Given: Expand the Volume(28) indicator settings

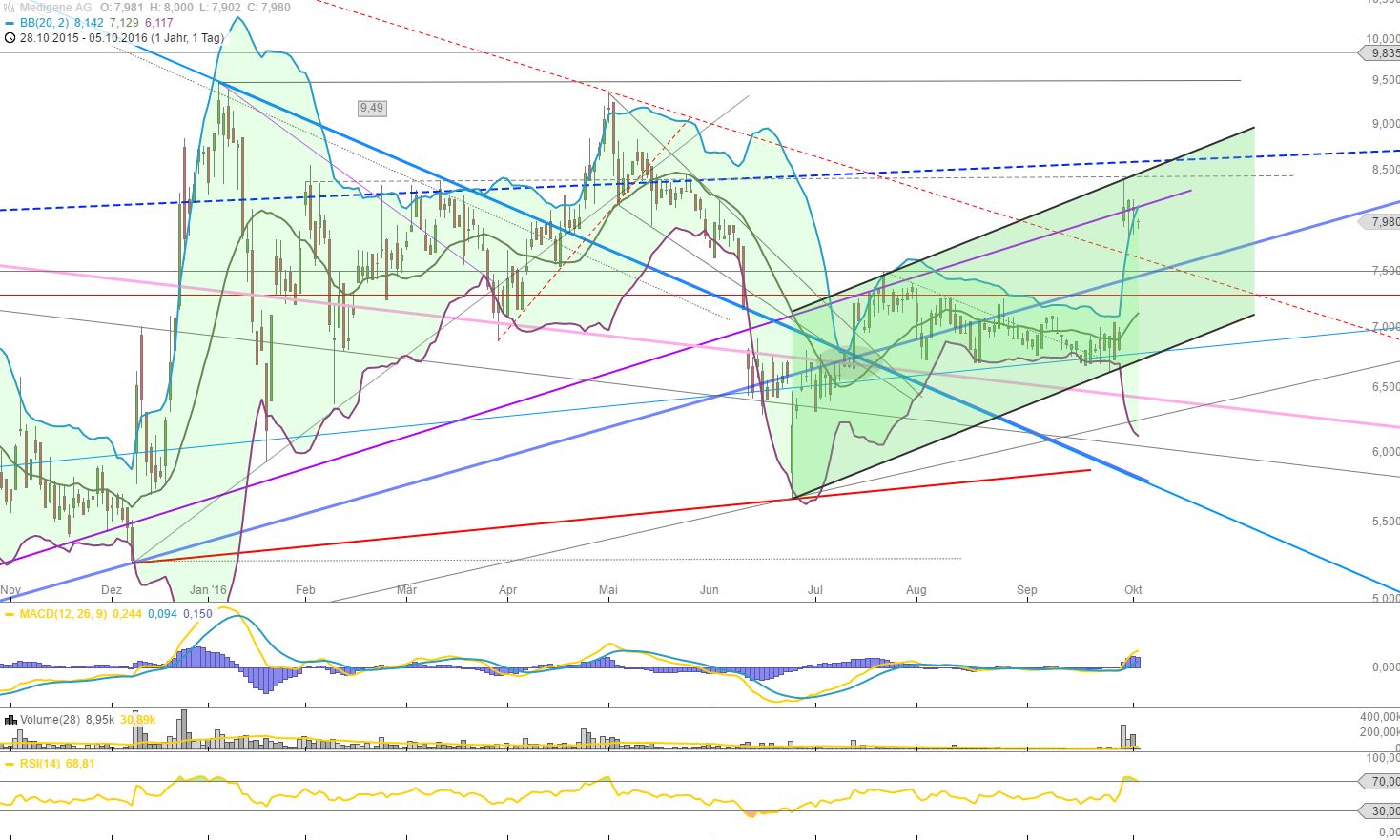Looking at the screenshot, I should tap(50, 720).
